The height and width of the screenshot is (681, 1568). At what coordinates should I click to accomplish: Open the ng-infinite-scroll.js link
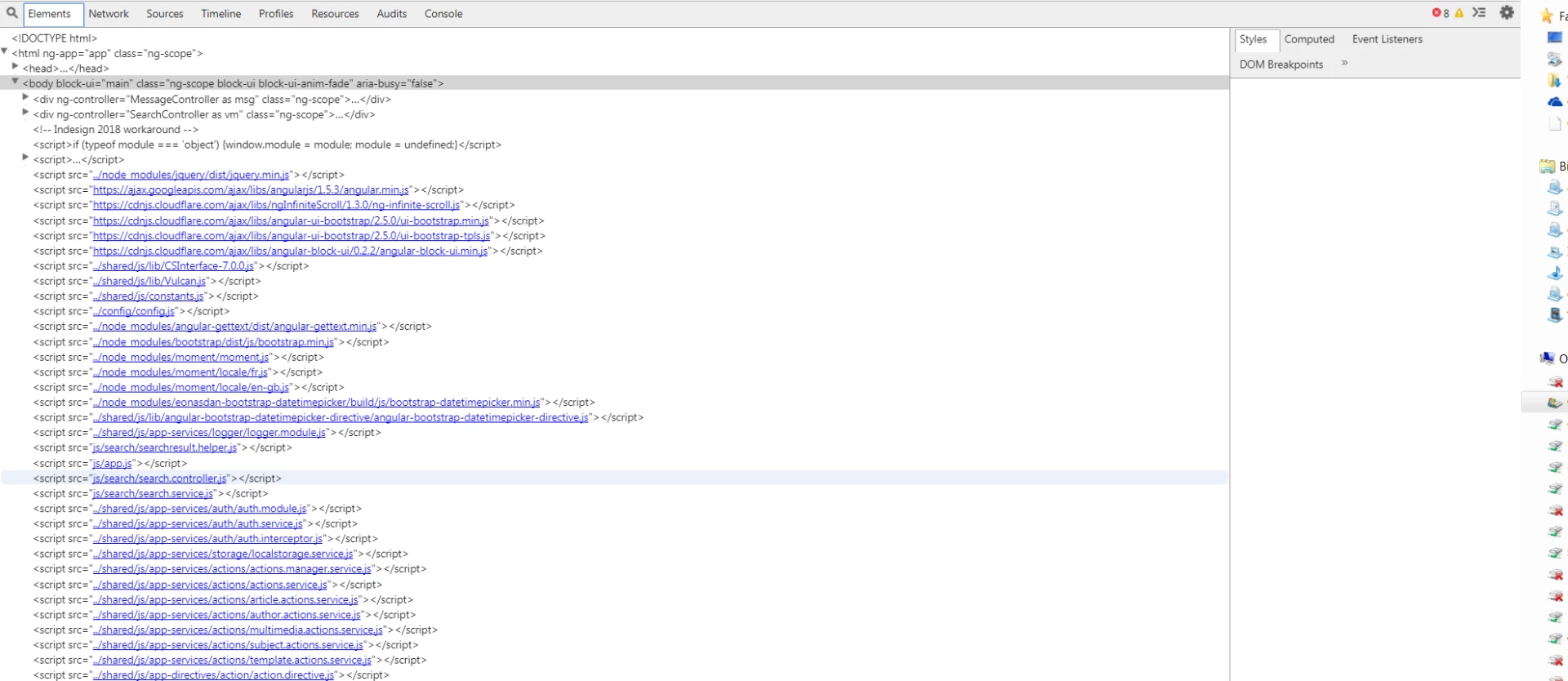(276, 205)
